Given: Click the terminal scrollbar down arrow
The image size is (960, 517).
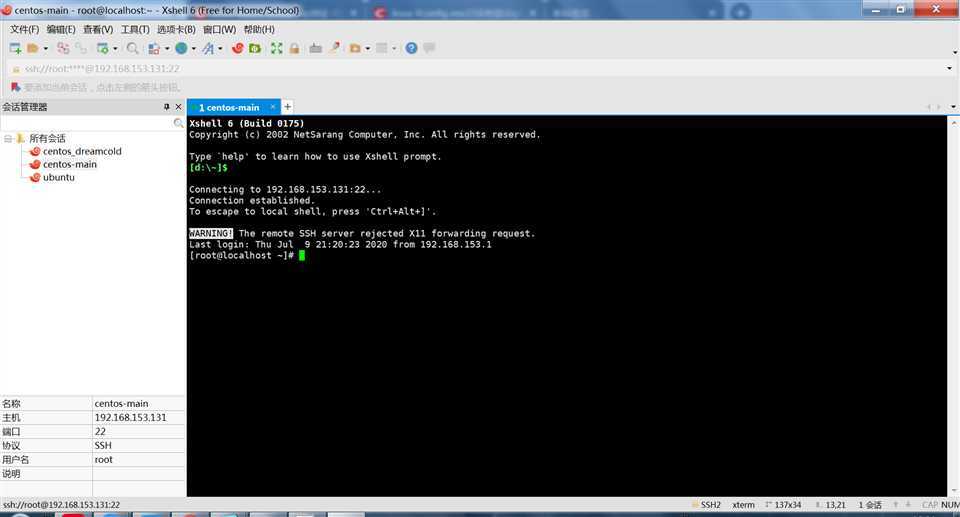Looking at the screenshot, I should click(954, 491).
